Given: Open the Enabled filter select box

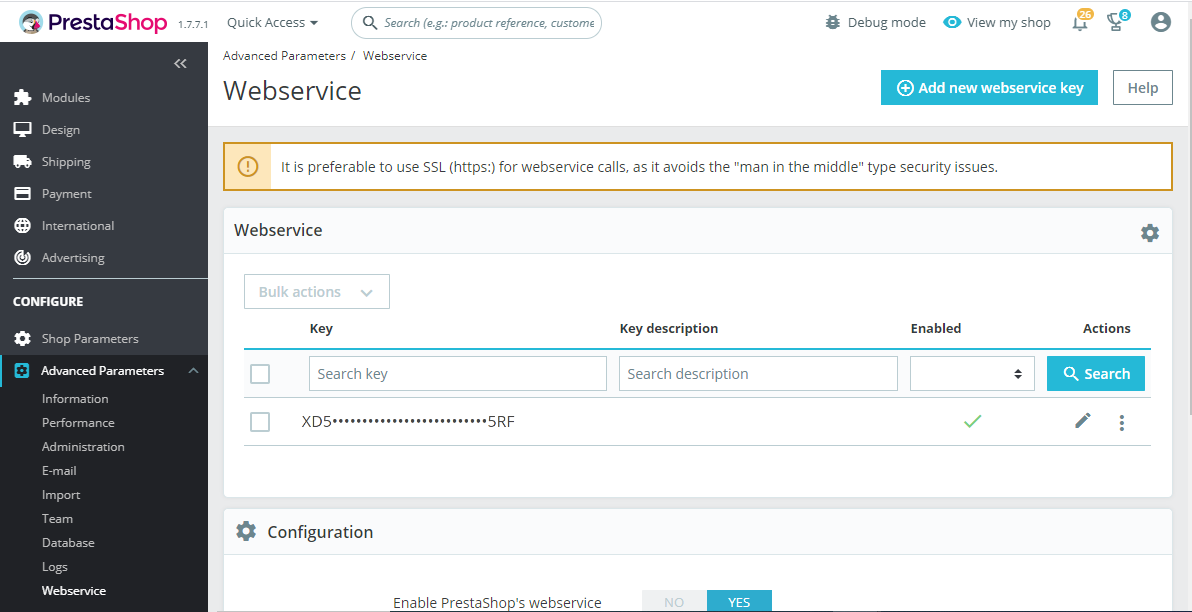Looking at the screenshot, I should (972, 373).
